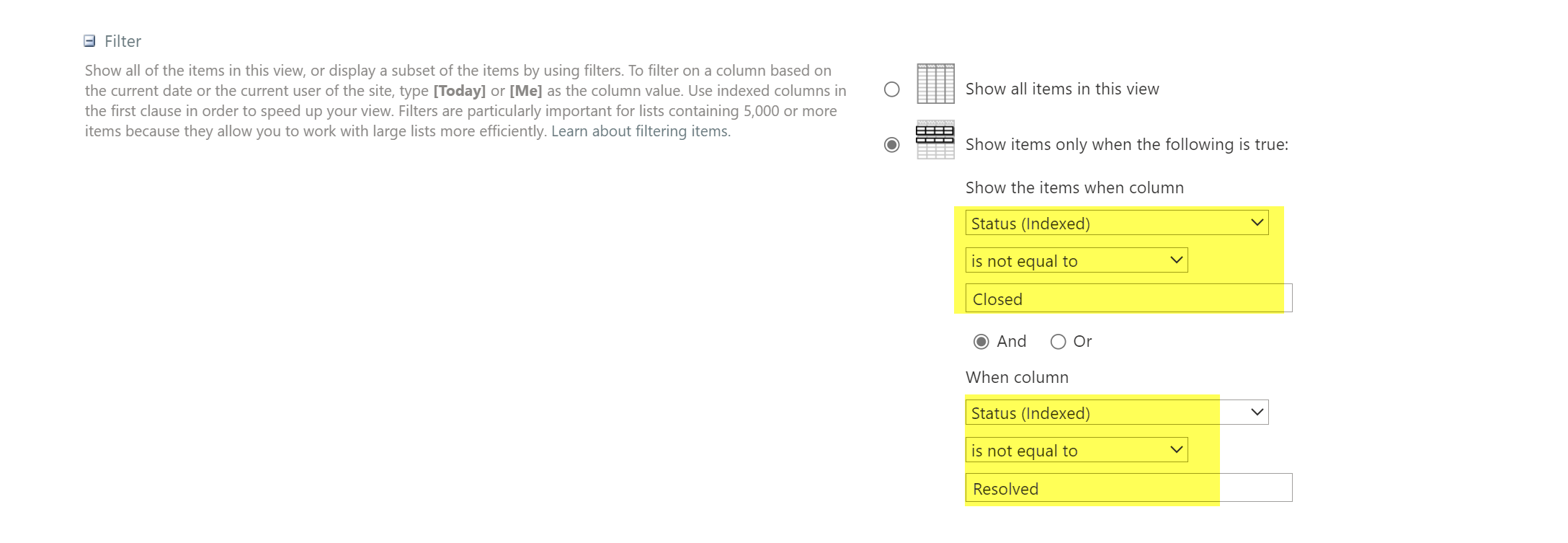Collapse the Filter section minus icon

pos(89,41)
